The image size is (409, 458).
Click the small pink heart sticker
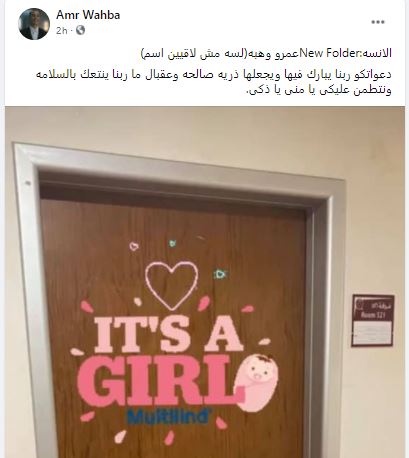[x=134, y=246]
